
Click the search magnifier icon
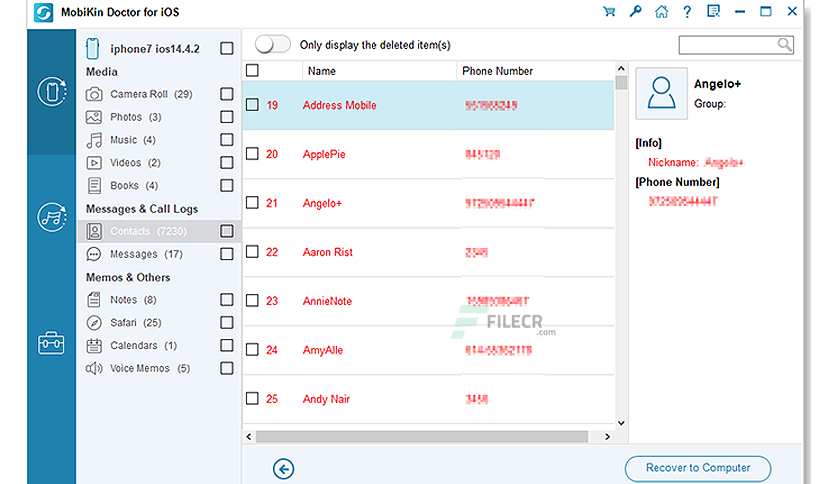tap(784, 45)
